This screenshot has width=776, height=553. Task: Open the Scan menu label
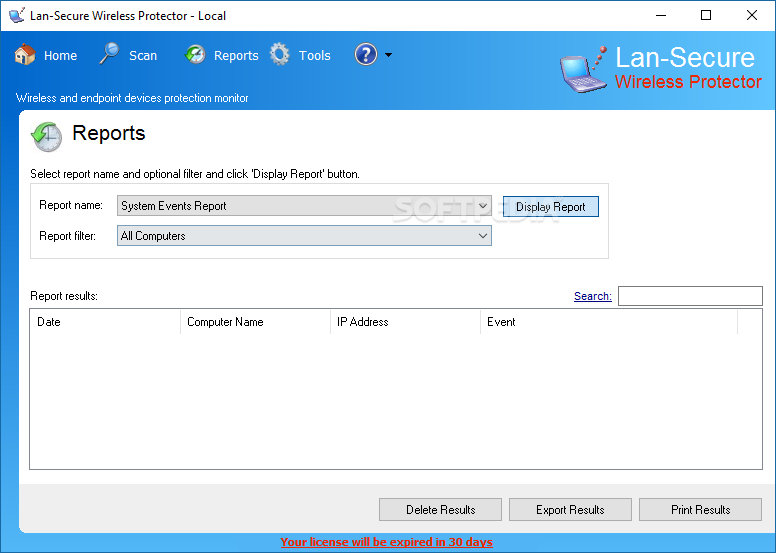click(143, 55)
